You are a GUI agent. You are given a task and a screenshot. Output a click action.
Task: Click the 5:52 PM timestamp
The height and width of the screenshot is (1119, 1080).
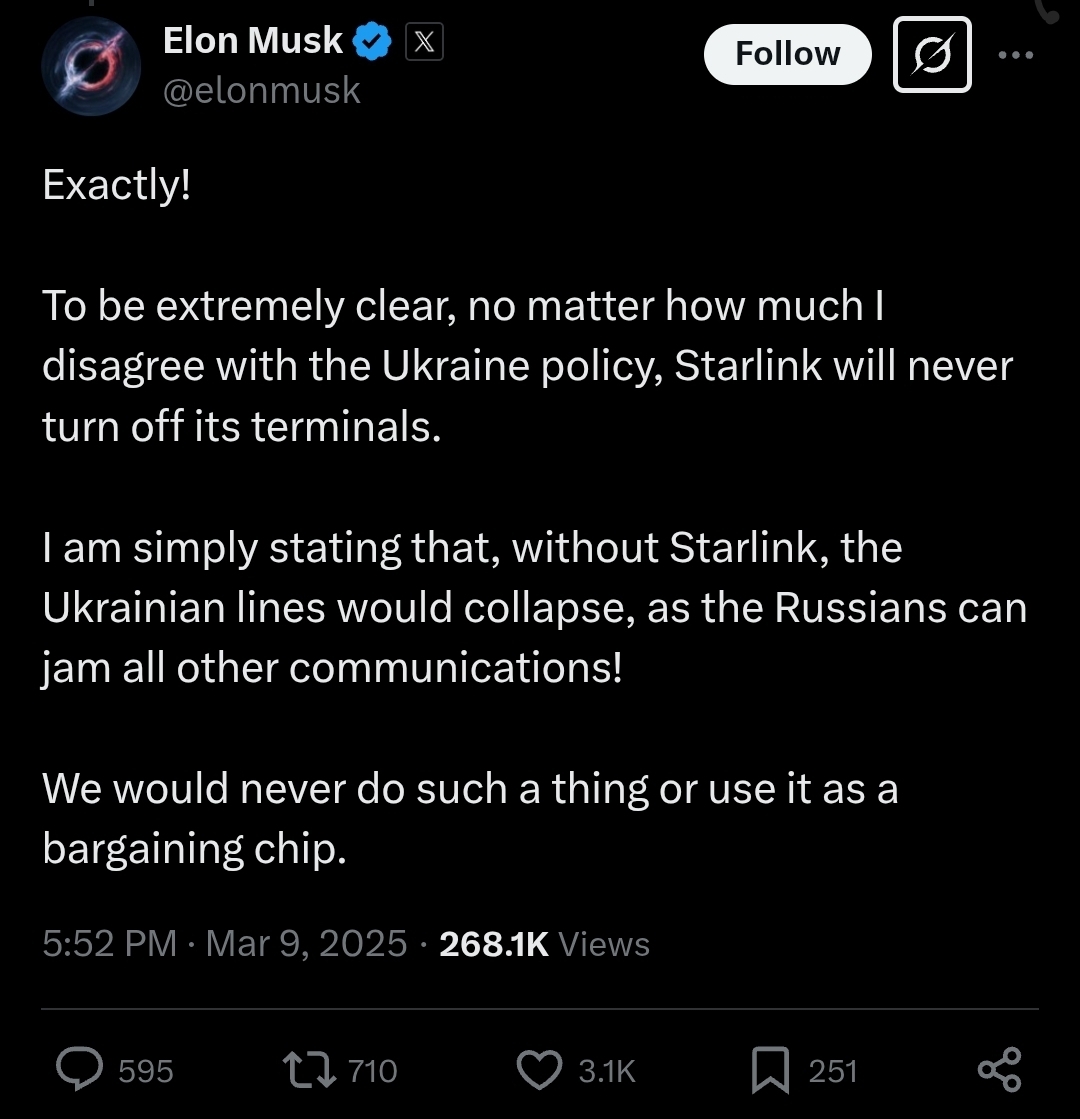point(109,943)
